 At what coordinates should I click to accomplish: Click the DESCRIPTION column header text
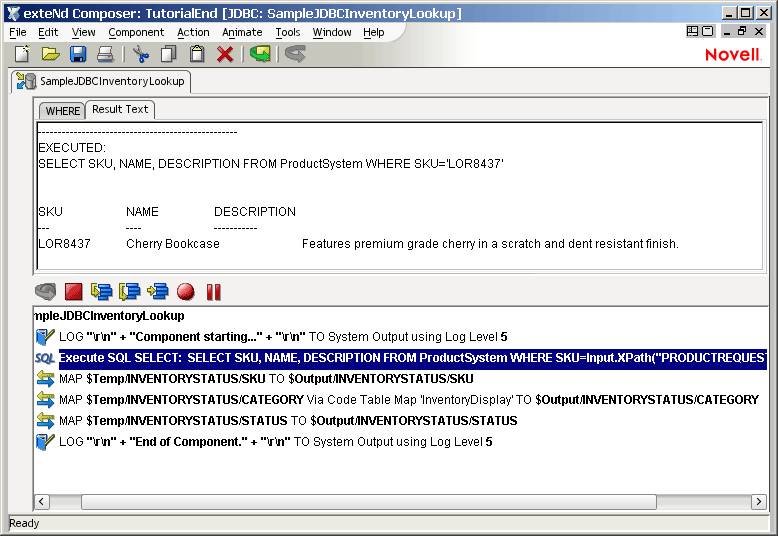pos(255,212)
